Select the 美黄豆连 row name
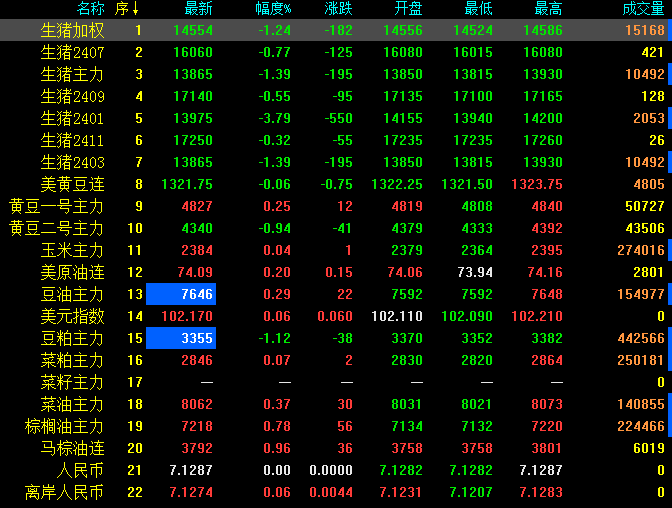Screen dimensions: 672x508 pos(72,184)
